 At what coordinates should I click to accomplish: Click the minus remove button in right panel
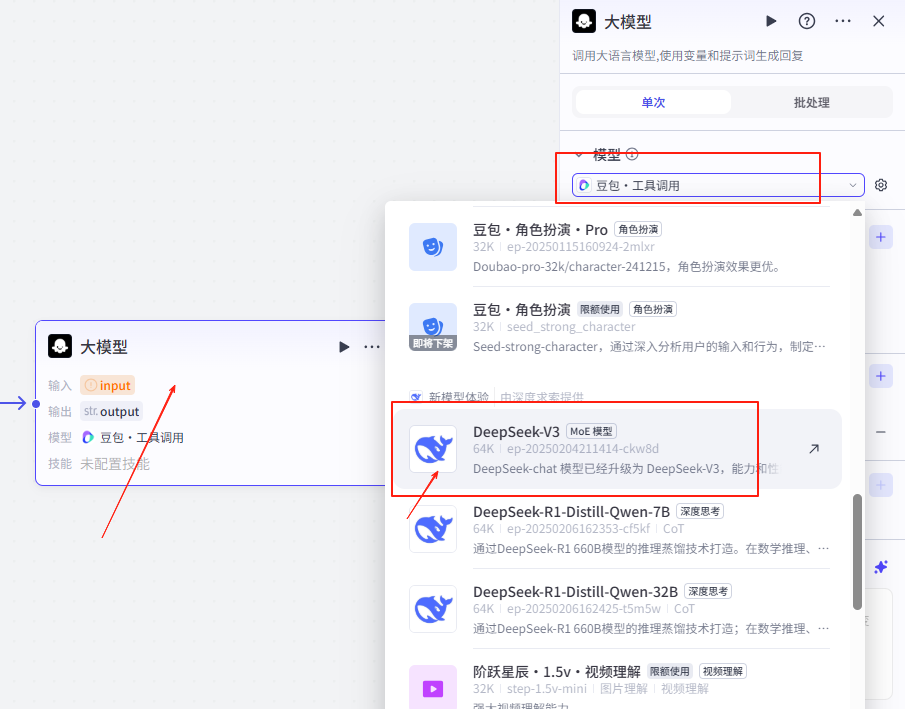coord(881,432)
